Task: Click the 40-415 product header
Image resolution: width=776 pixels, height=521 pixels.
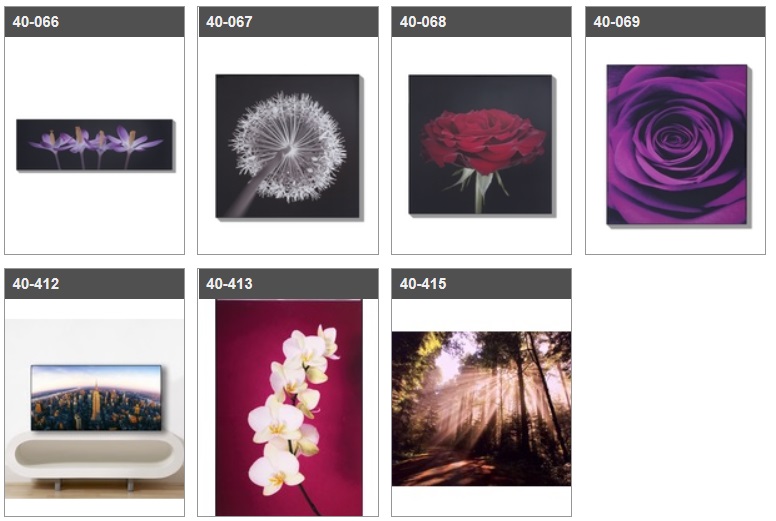Action: coord(481,284)
